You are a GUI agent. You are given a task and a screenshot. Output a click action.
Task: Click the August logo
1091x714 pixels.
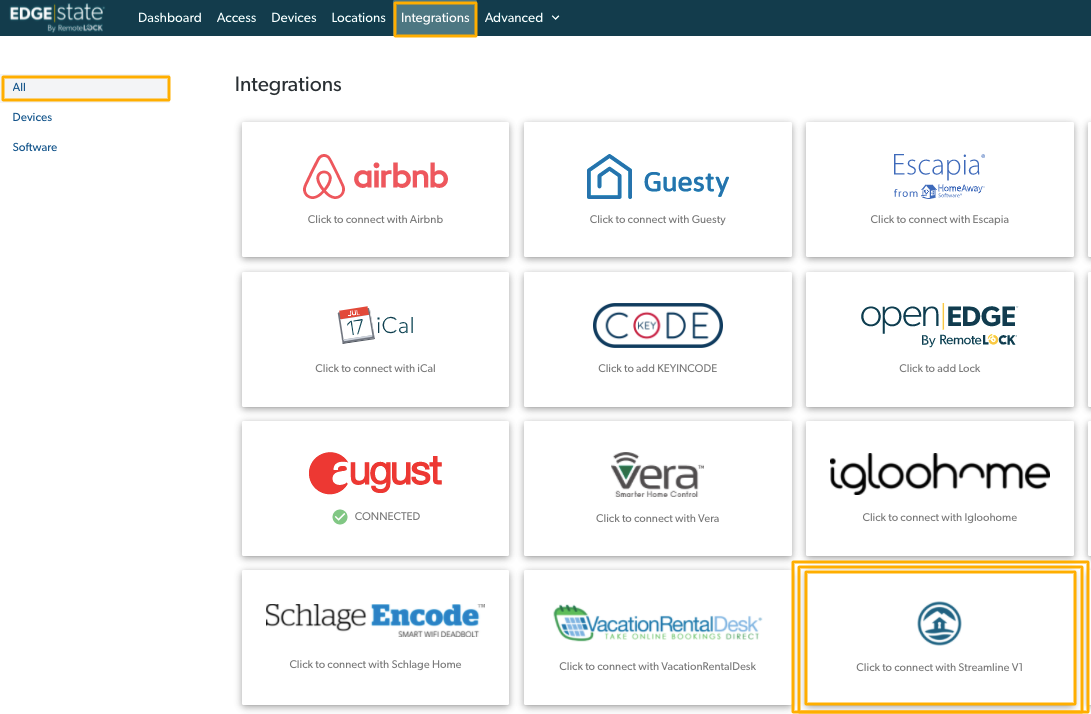click(x=376, y=473)
